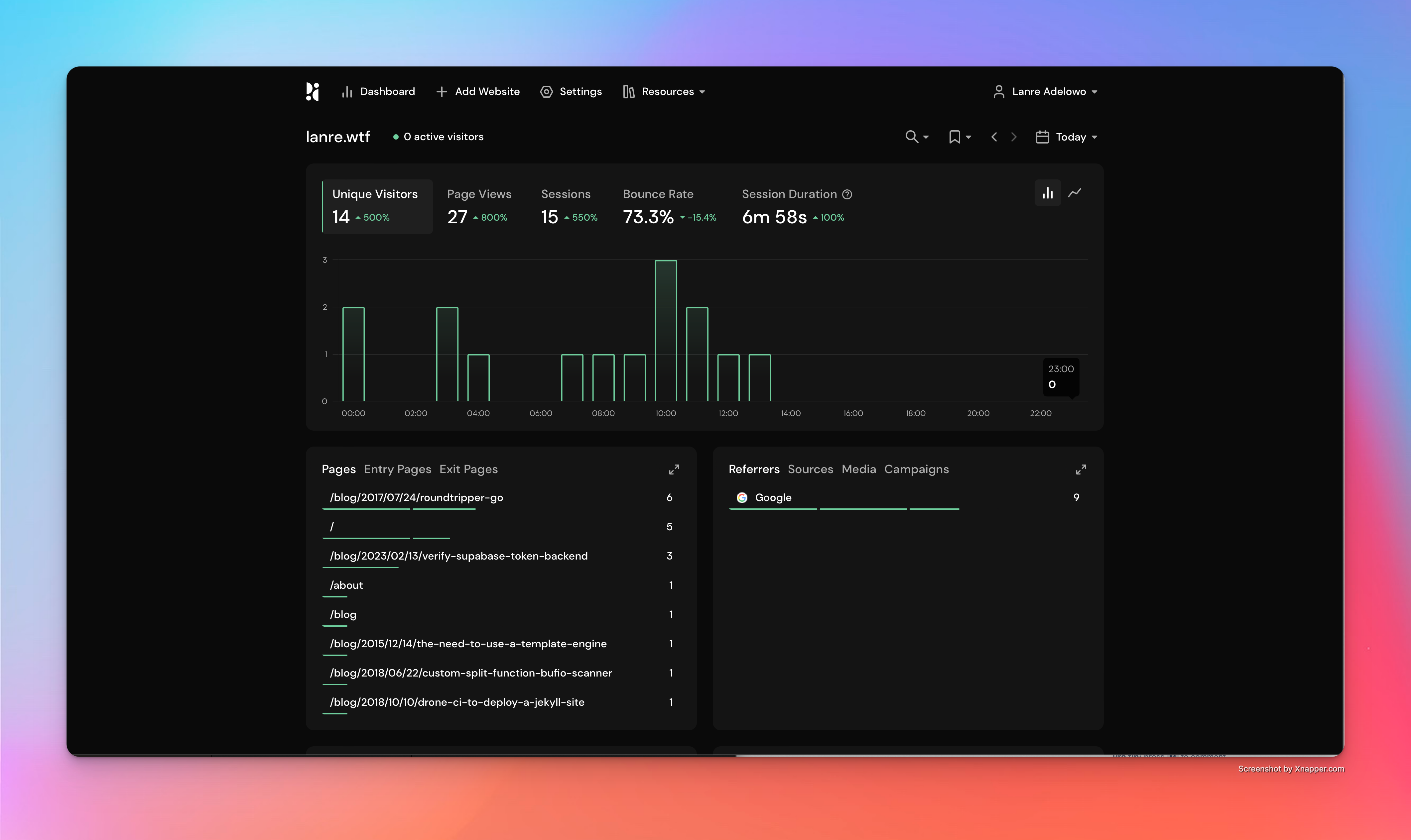Go to the previous date period
Image resolution: width=1411 pixels, height=840 pixels.
click(994, 137)
